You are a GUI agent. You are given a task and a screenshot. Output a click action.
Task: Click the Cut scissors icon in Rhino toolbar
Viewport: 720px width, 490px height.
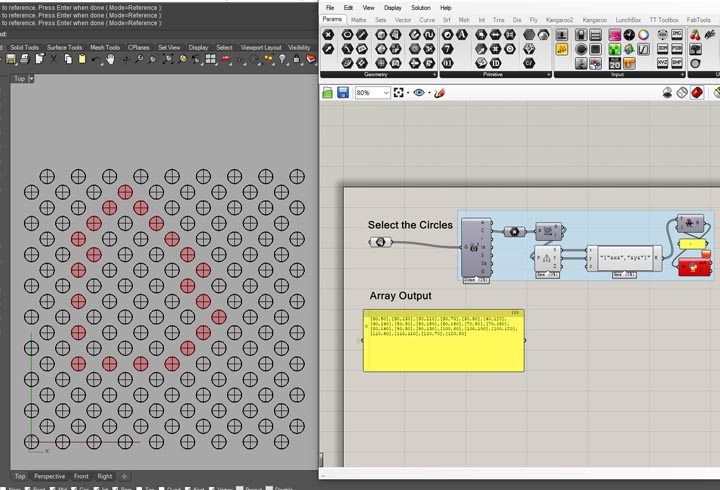54,59
